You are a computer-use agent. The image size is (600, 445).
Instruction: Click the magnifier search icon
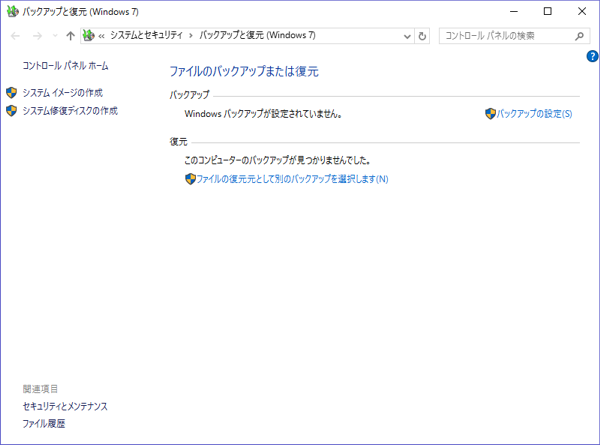579,36
